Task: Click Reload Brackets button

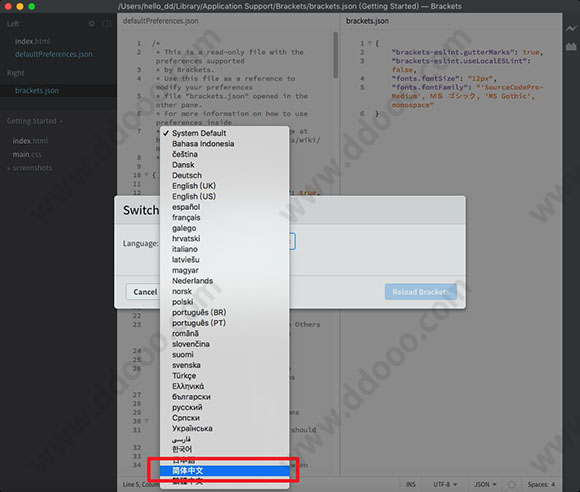Action: click(x=421, y=292)
